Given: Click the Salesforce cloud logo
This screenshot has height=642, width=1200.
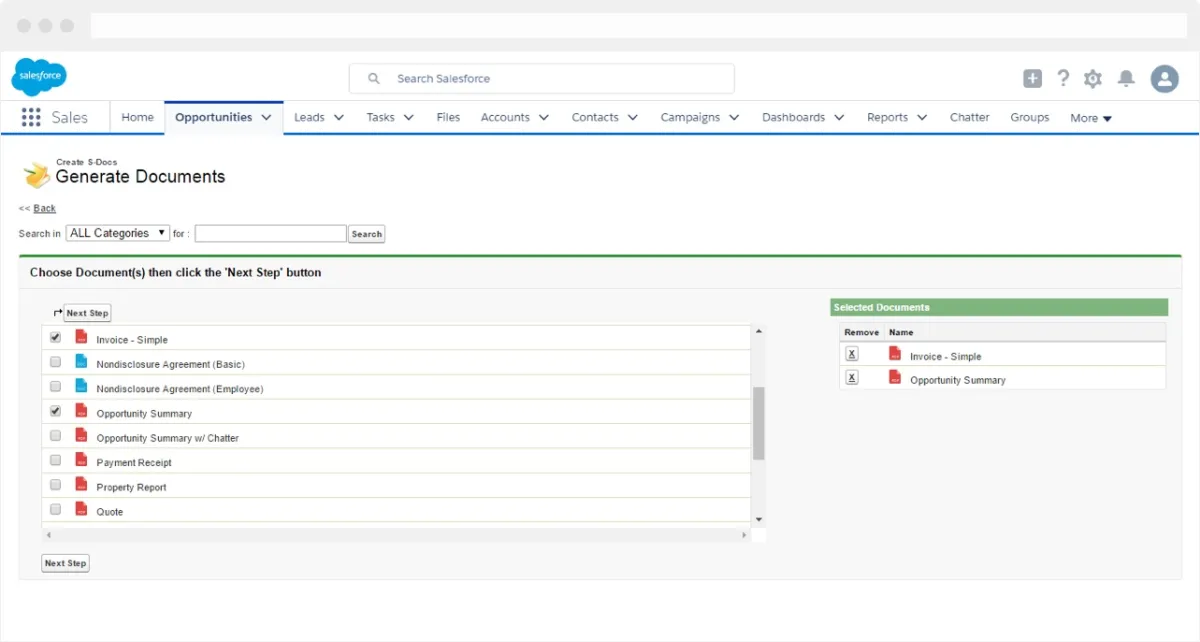Looking at the screenshot, I should 39,77.
